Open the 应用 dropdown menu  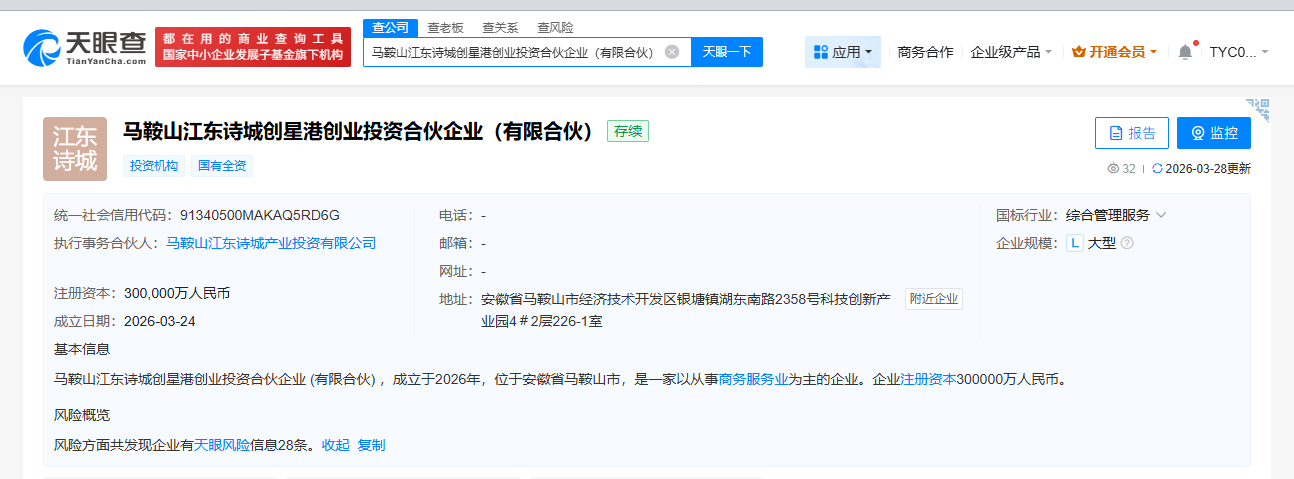click(842, 52)
